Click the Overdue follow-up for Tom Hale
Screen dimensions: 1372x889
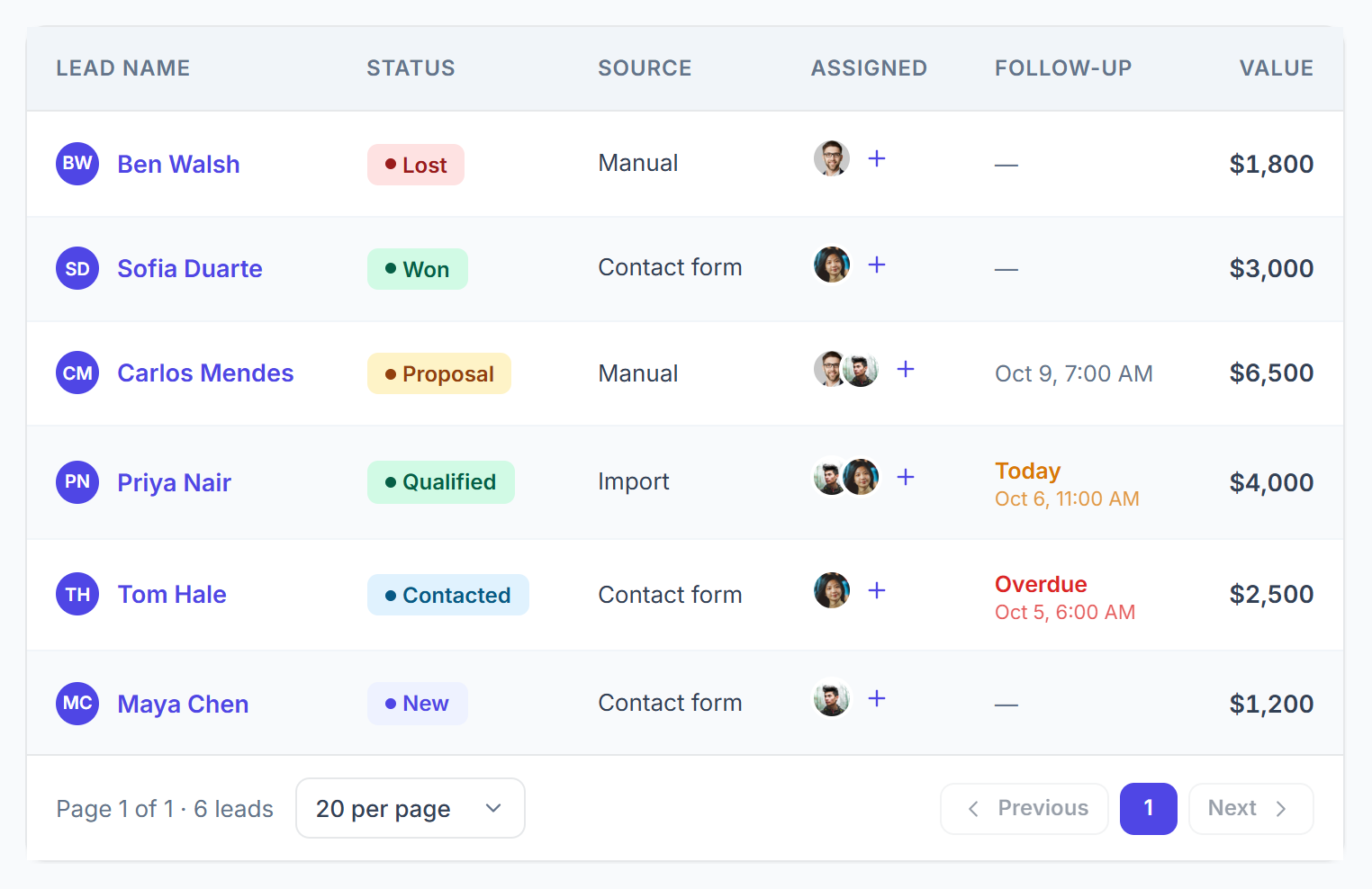1065,597
